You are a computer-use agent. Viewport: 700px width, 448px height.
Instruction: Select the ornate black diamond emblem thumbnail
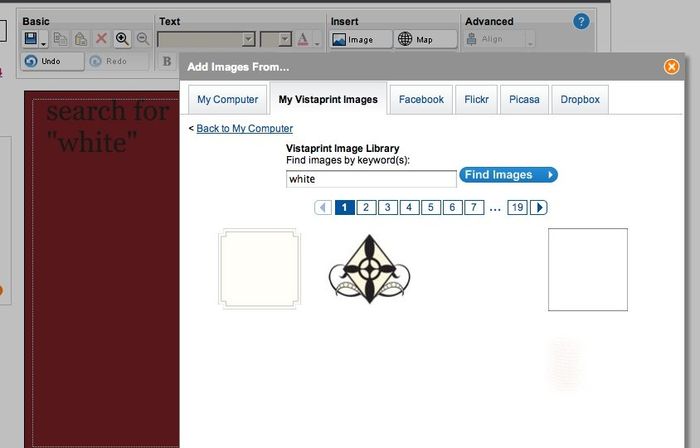coord(369,270)
